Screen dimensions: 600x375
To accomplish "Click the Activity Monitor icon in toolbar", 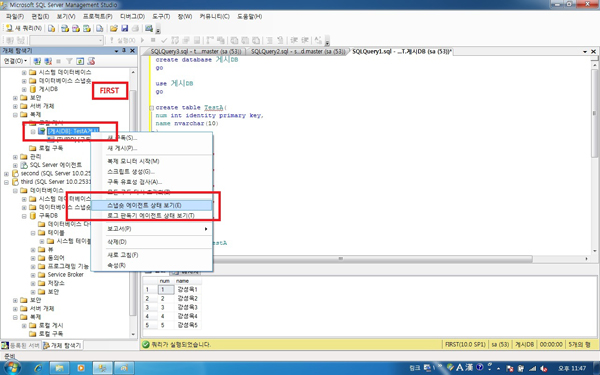I will (x=149, y=28).
